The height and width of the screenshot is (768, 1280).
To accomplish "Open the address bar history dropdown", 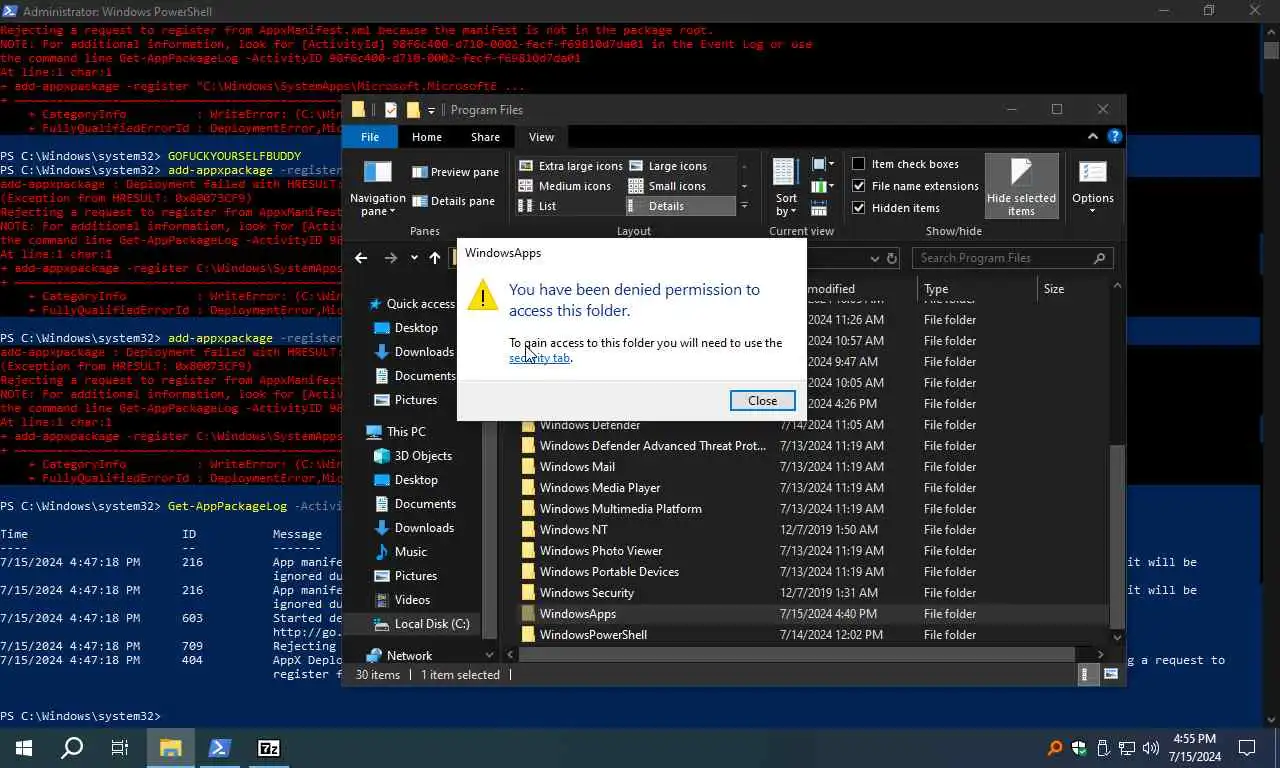I will (x=874, y=258).
